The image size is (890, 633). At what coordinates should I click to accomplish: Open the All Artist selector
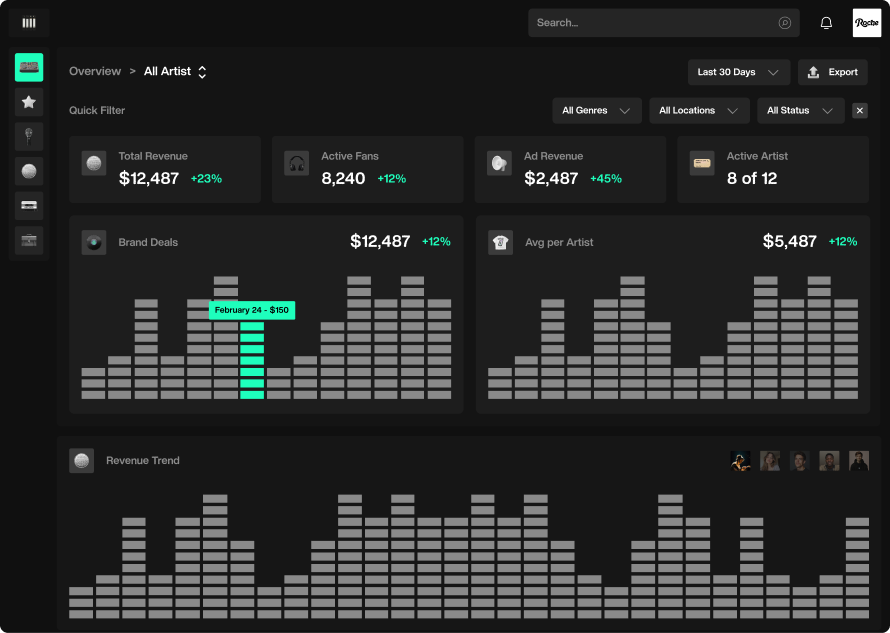click(x=175, y=72)
